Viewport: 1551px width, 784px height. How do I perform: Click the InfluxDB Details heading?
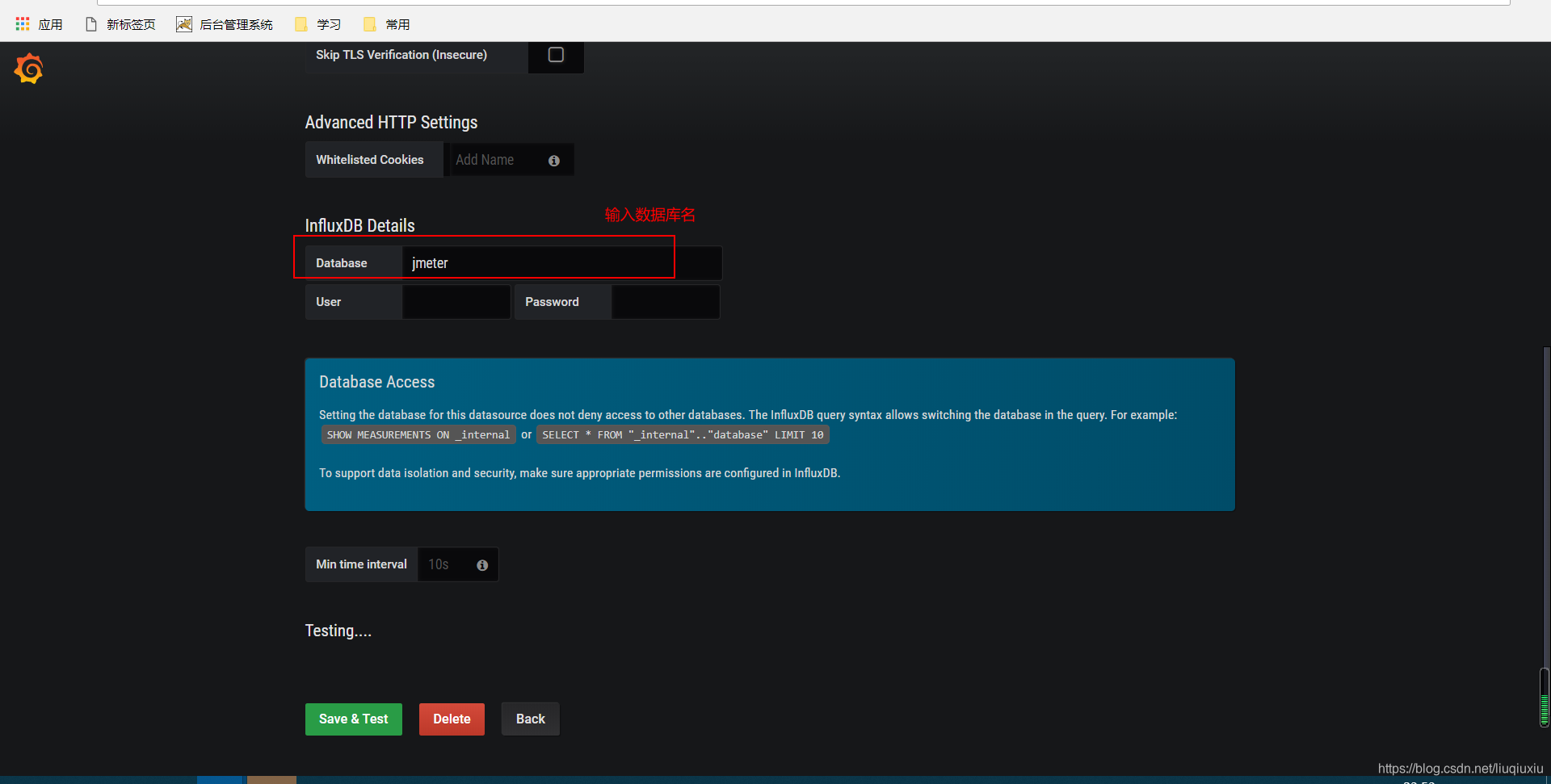coord(359,226)
